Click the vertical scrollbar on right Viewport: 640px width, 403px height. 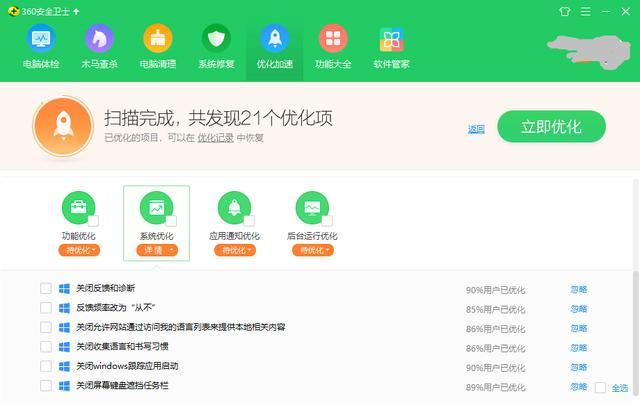click(x=636, y=333)
